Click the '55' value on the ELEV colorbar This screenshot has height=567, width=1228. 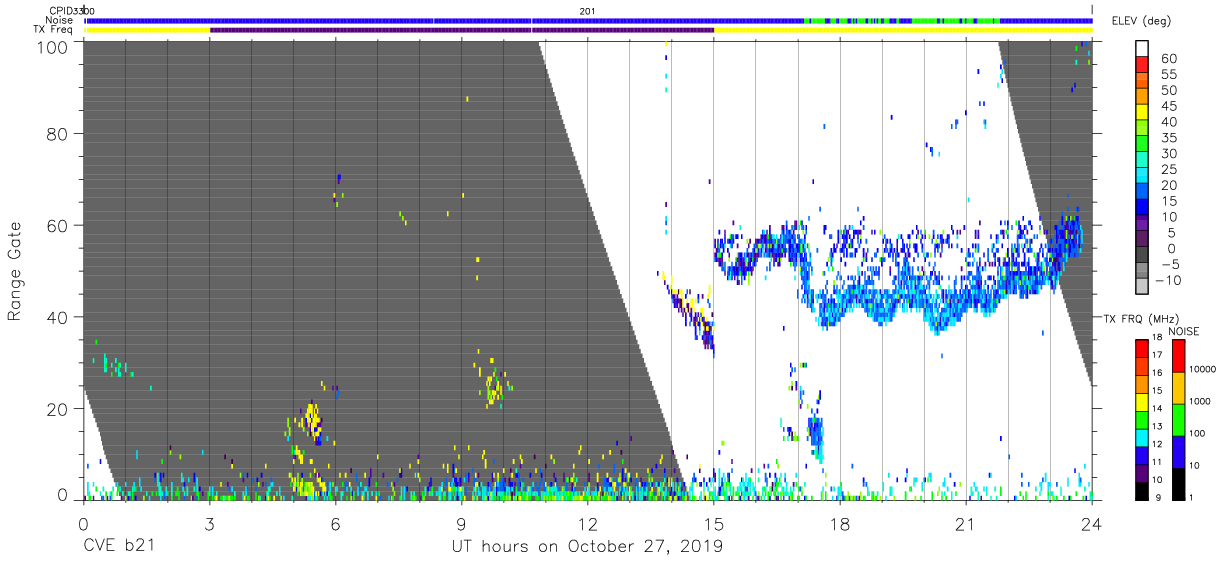click(1168, 74)
